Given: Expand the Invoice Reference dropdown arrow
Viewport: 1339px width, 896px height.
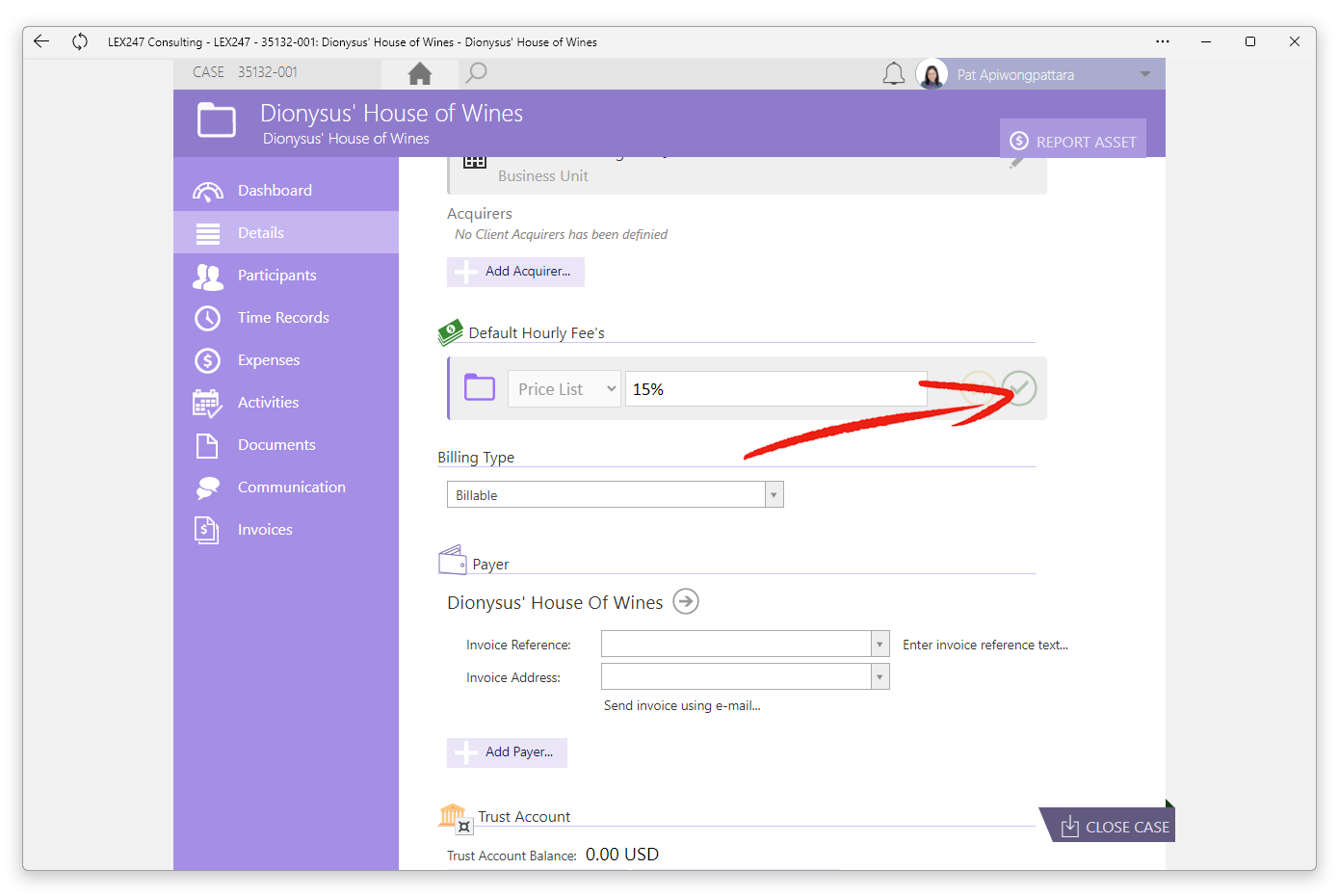Looking at the screenshot, I should pos(880,644).
